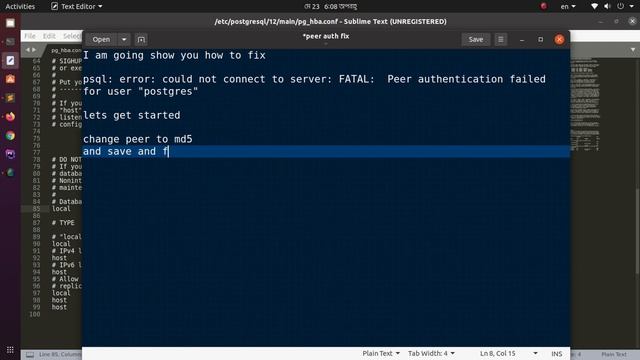
Task: Click the Save button in Text Editor
Action: (476, 40)
